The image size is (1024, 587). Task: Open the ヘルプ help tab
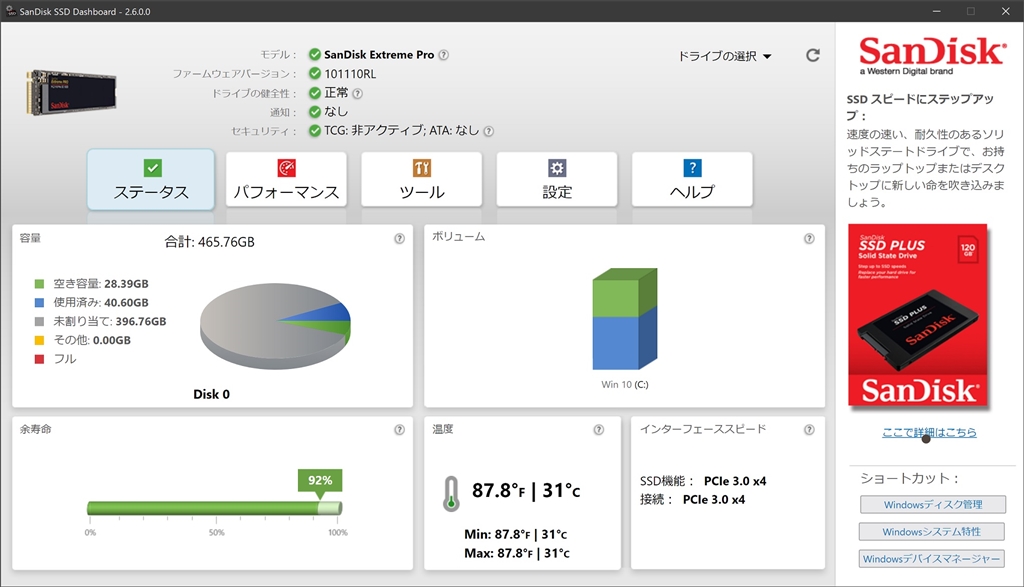click(692, 180)
